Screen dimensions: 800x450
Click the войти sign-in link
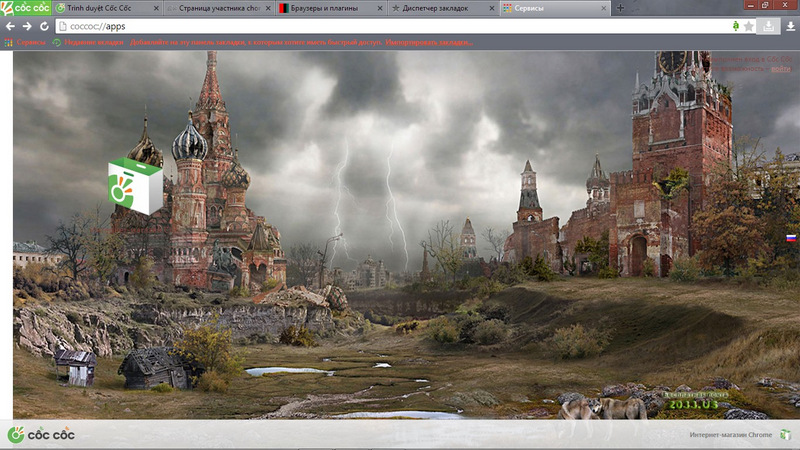click(x=781, y=68)
